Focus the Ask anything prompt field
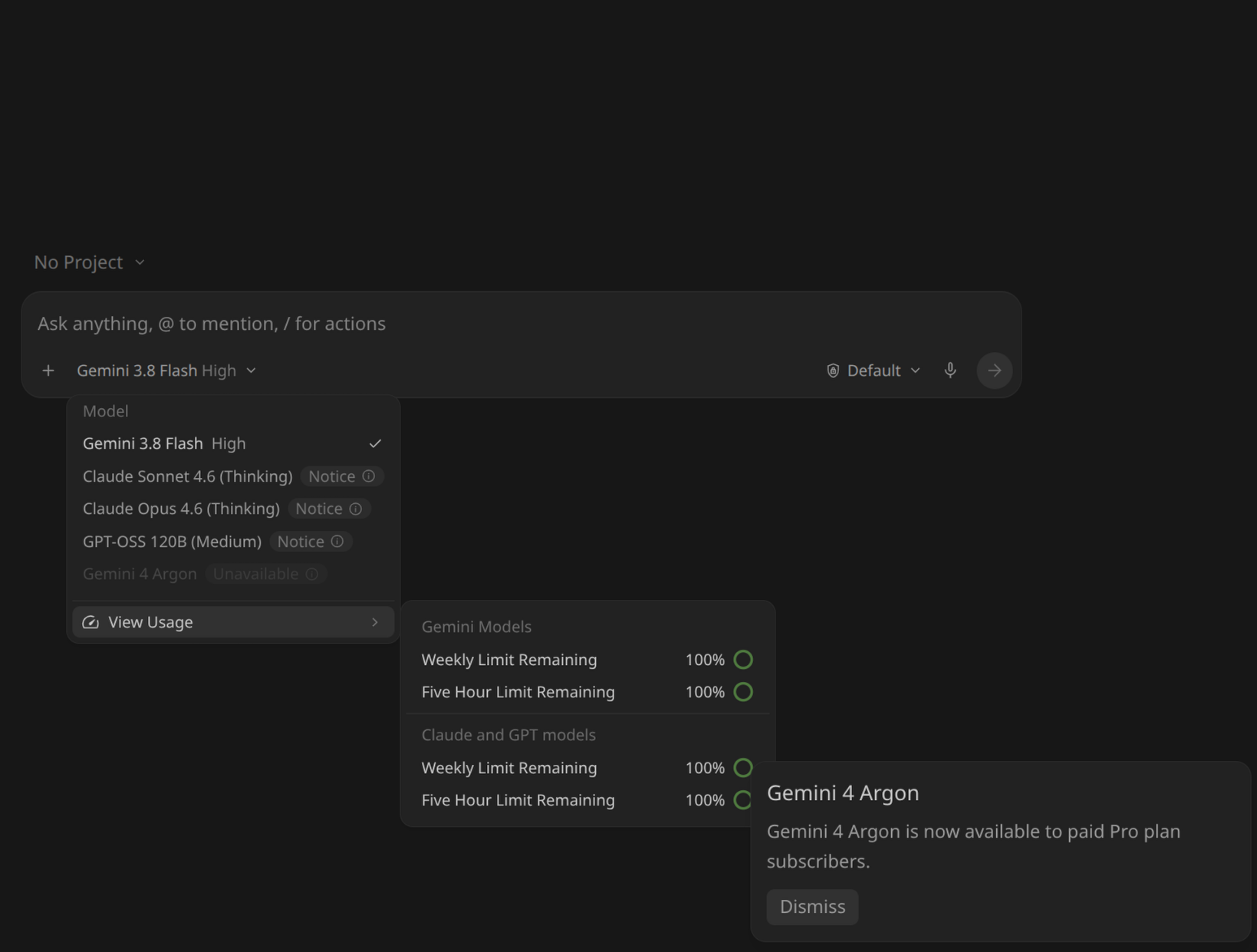1257x952 pixels. [x=521, y=324]
